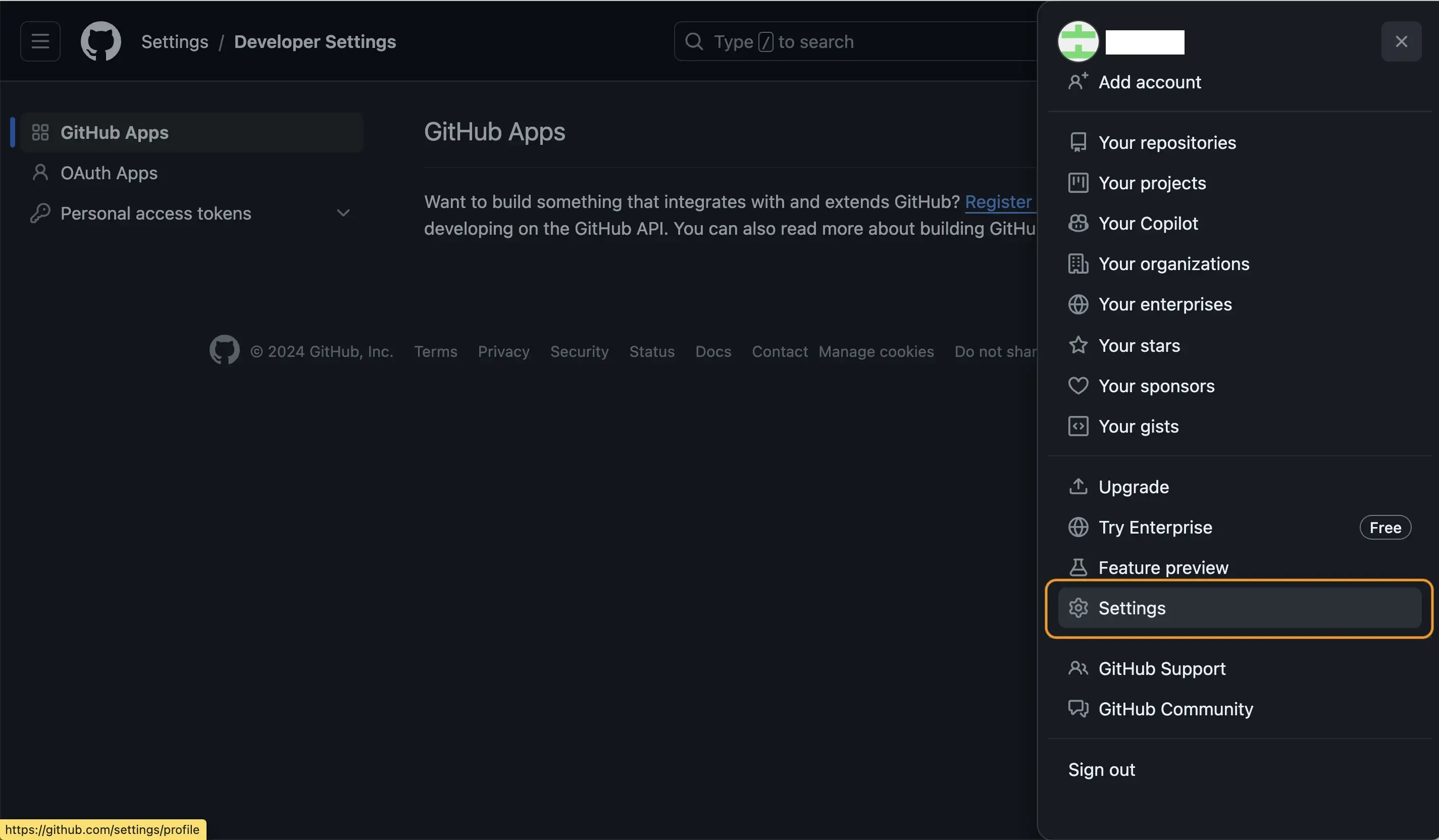Click the sponsors heart icon

click(x=1078, y=386)
